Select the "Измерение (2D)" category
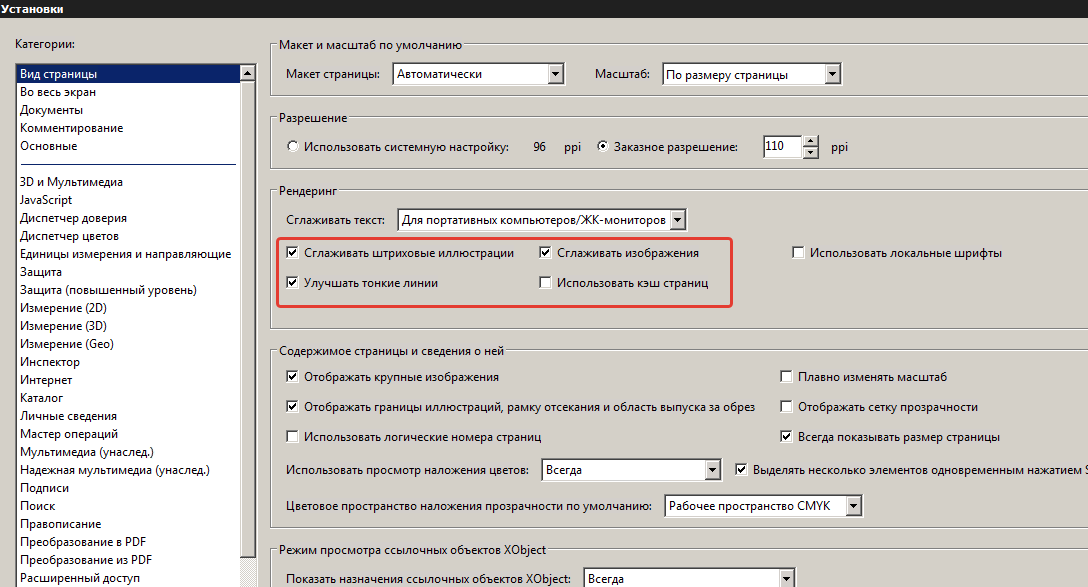 click(63, 308)
